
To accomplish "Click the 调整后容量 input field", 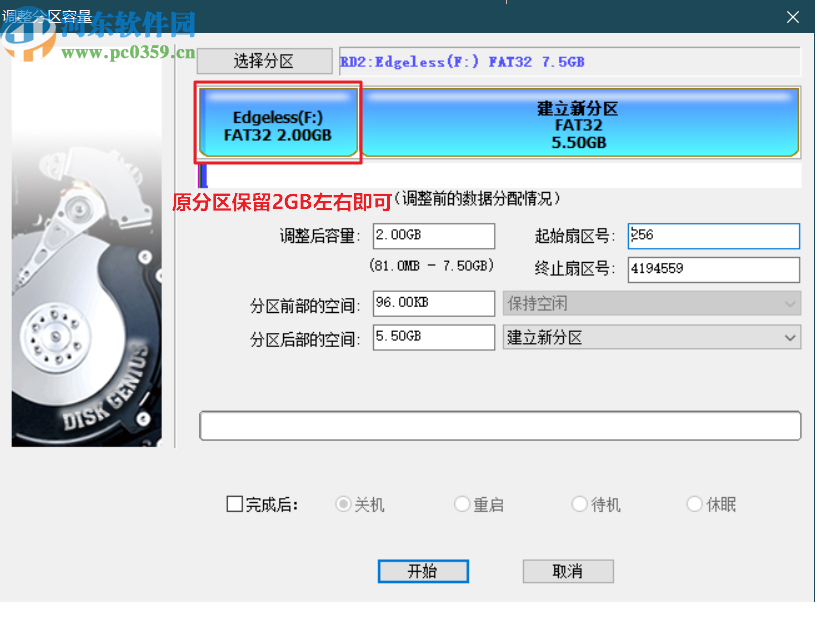I will (434, 236).
